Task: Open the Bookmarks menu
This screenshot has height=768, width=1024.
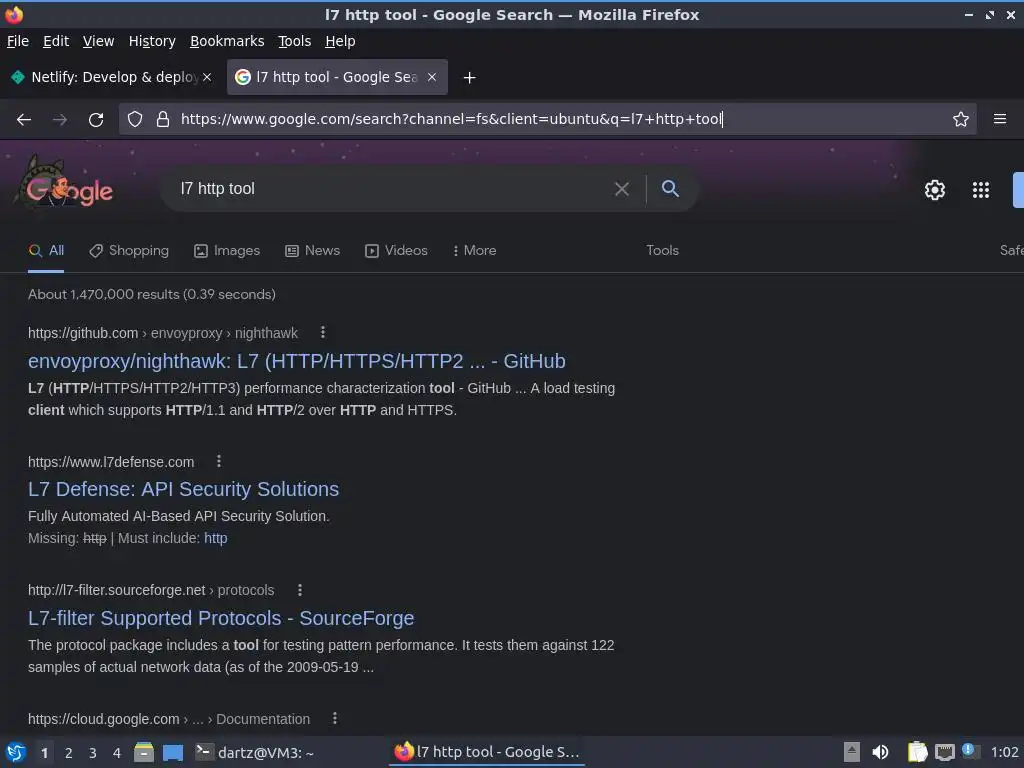Action: (227, 41)
